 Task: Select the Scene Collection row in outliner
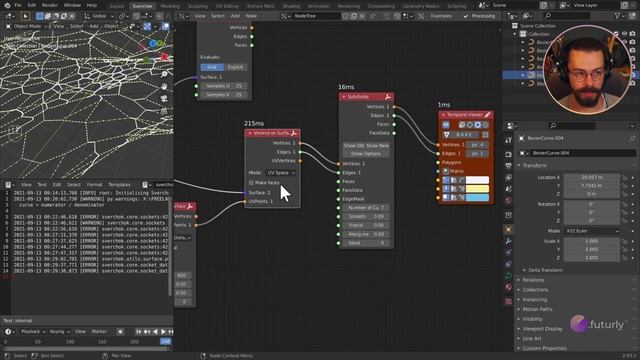(538, 26)
